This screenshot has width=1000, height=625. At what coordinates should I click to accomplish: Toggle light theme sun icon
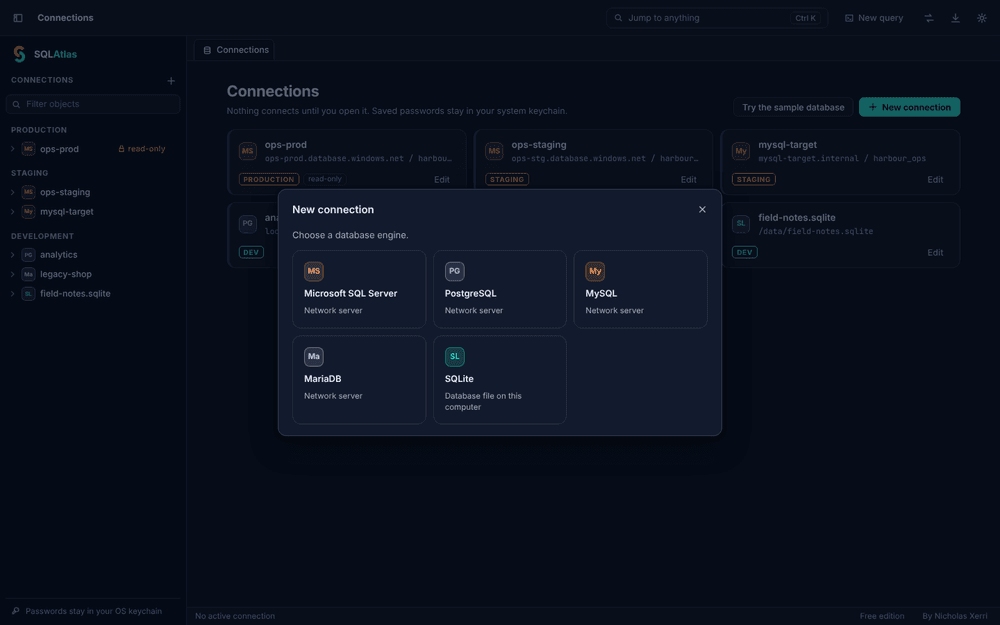click(982, 18)
